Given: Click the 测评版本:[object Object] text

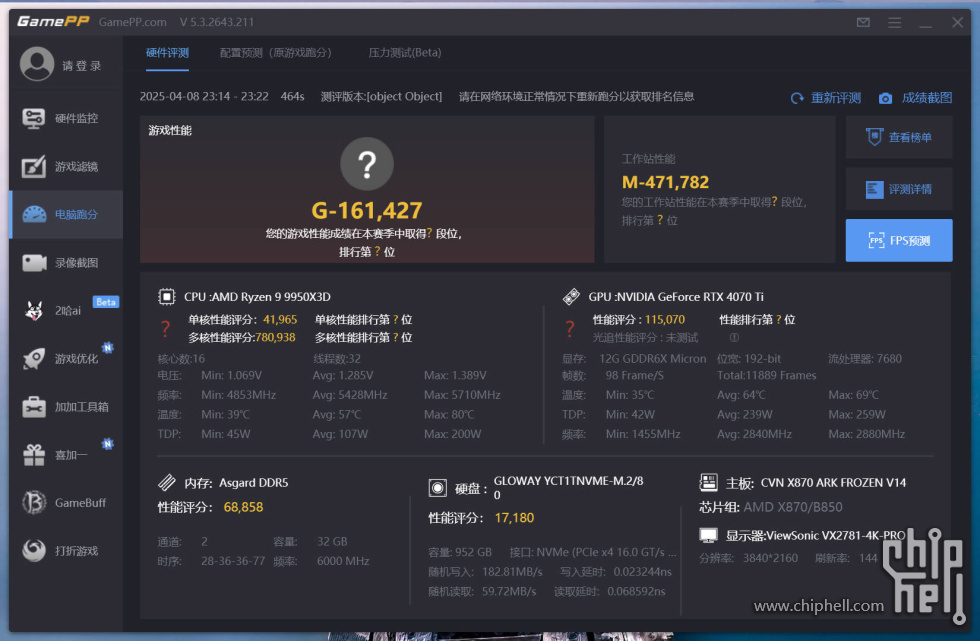Looking at the screenshot, I should point(381,96).
